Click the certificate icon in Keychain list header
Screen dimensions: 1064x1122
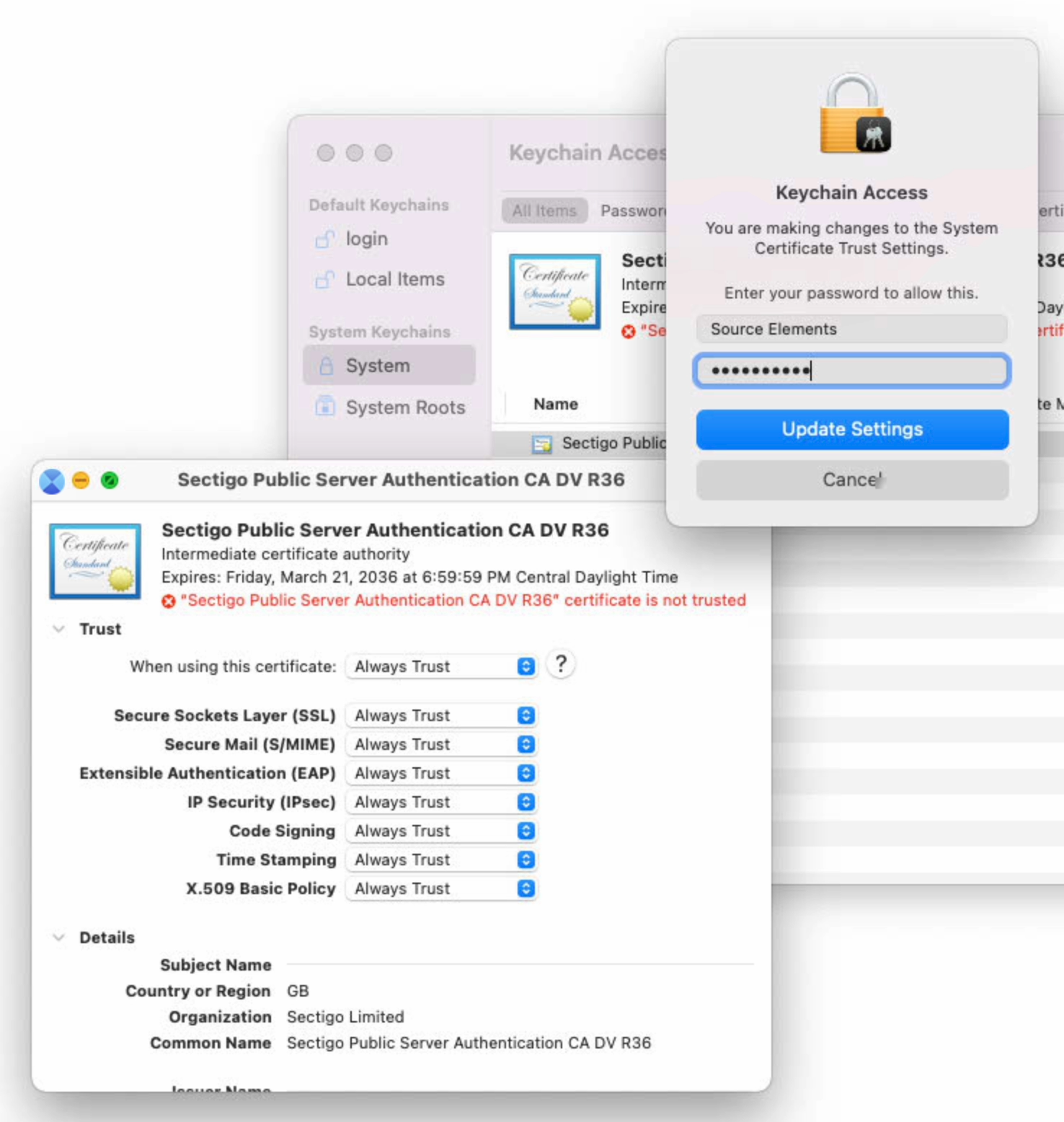click(x=554, y=291)
